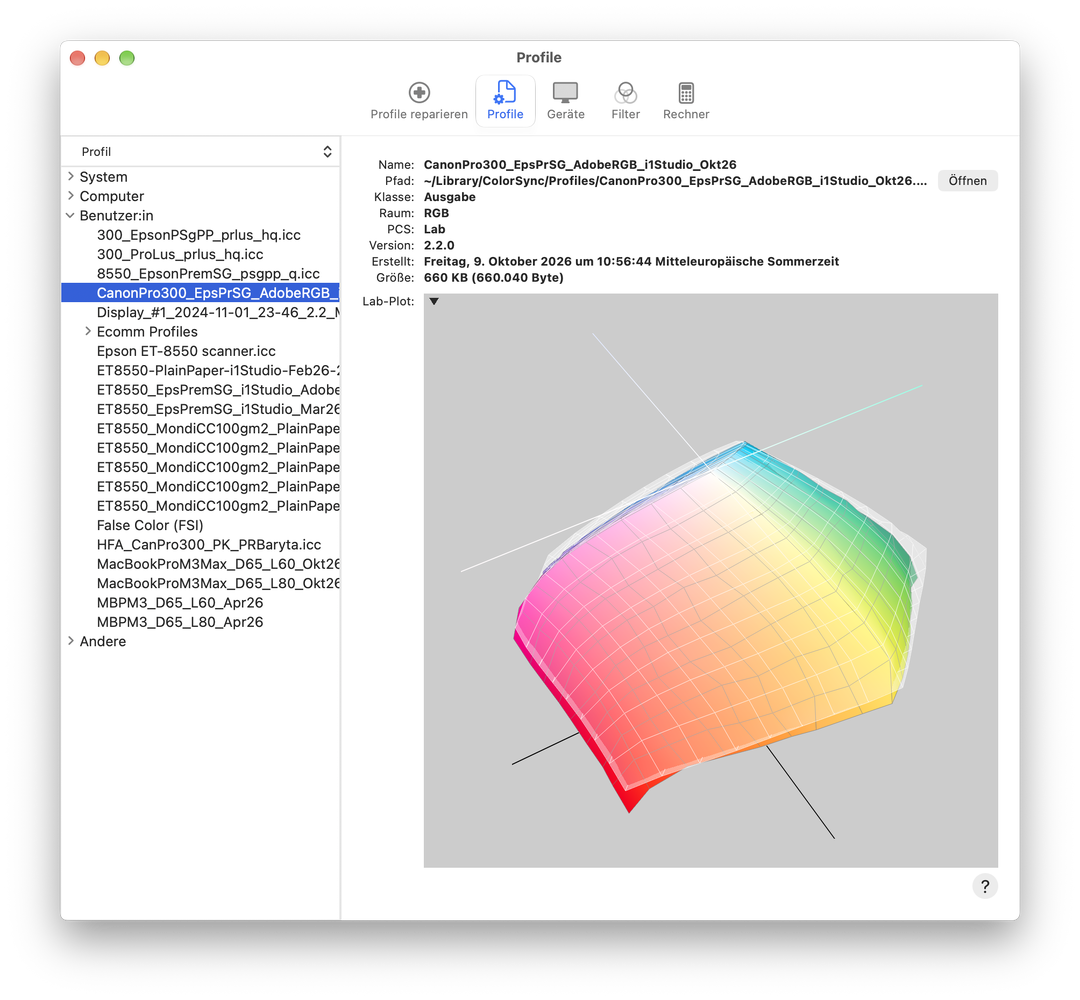Open the Profil sort dropdown
Screen dimensions: 1080x1000
(x=201, y=152)
